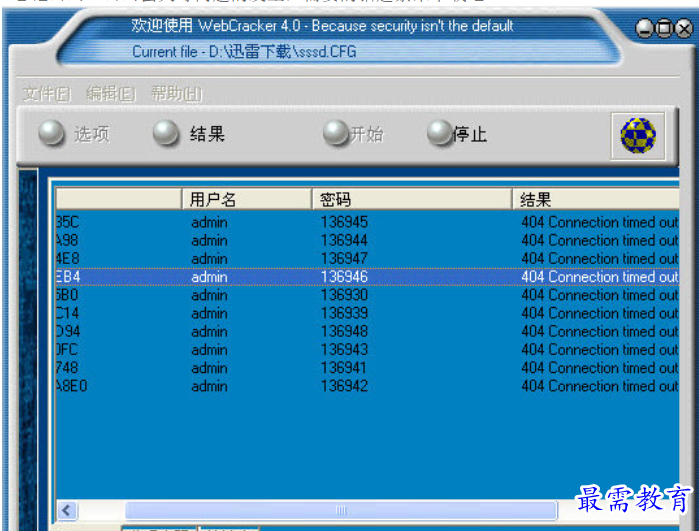699x531 pixels.
Task: Open the 文件(F) menu
Action: pos(47,94)
